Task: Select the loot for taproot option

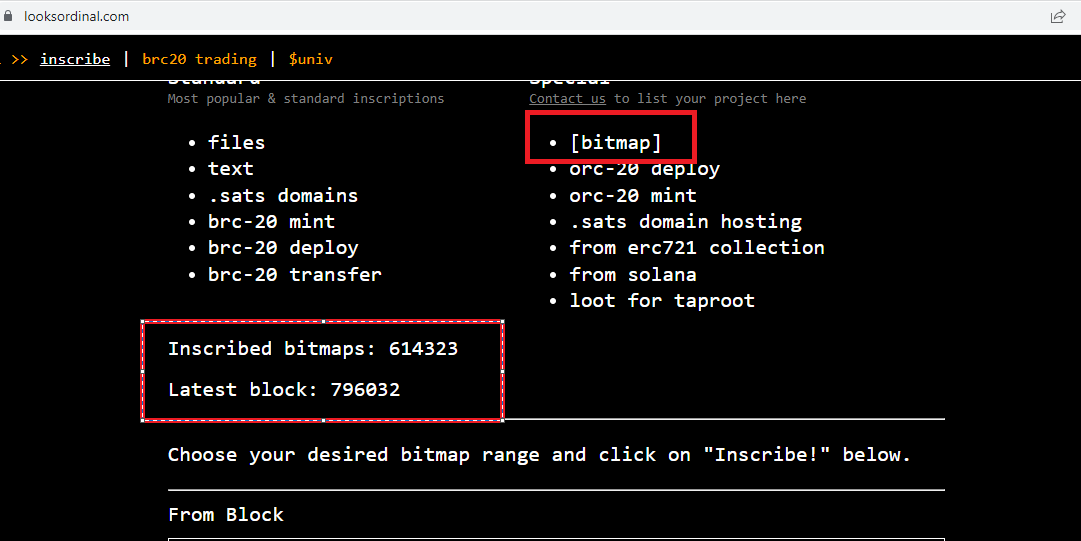Action: (662, 301)
